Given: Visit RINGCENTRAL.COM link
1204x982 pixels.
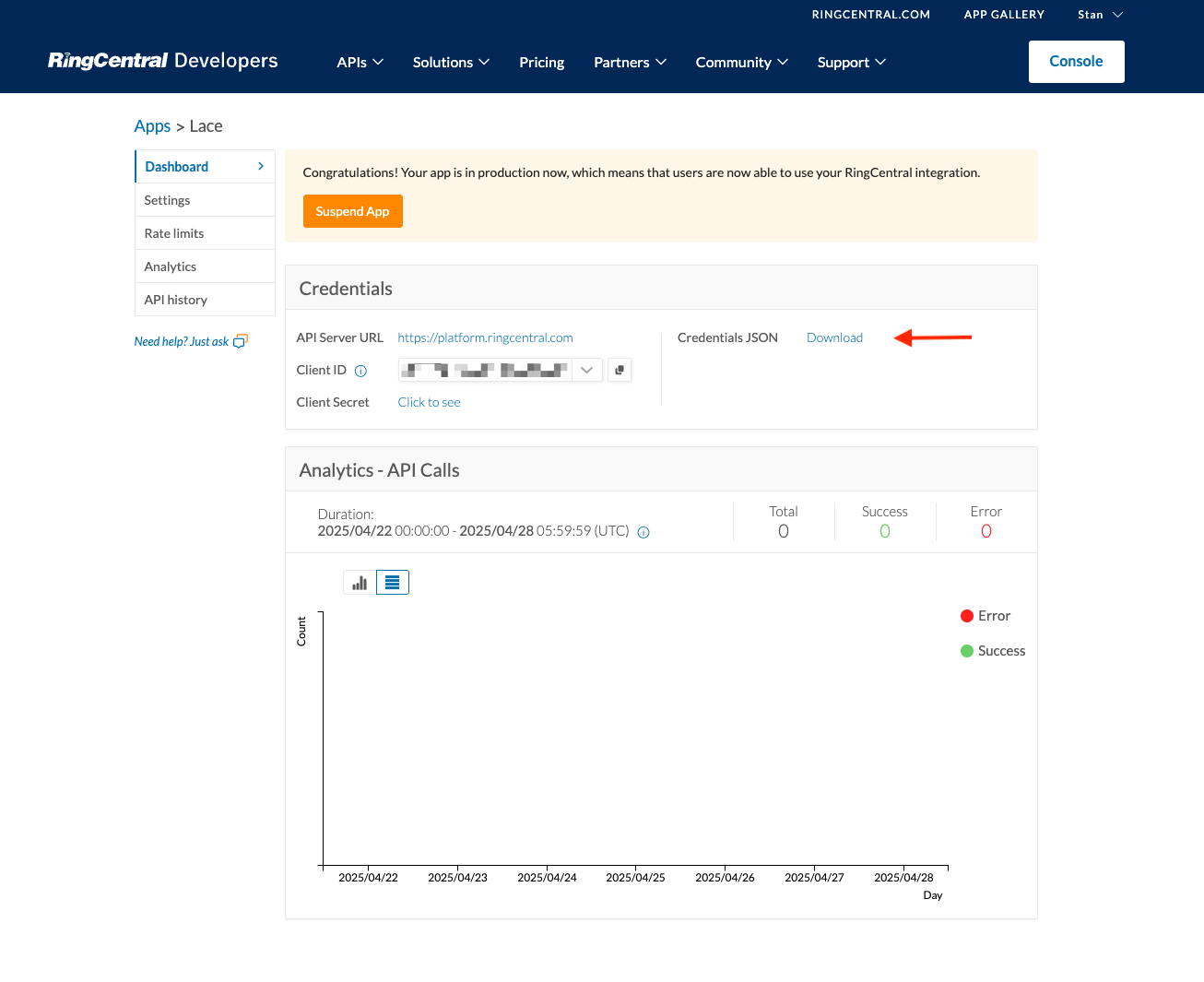Looking at the screenshot, I should 871,15.
